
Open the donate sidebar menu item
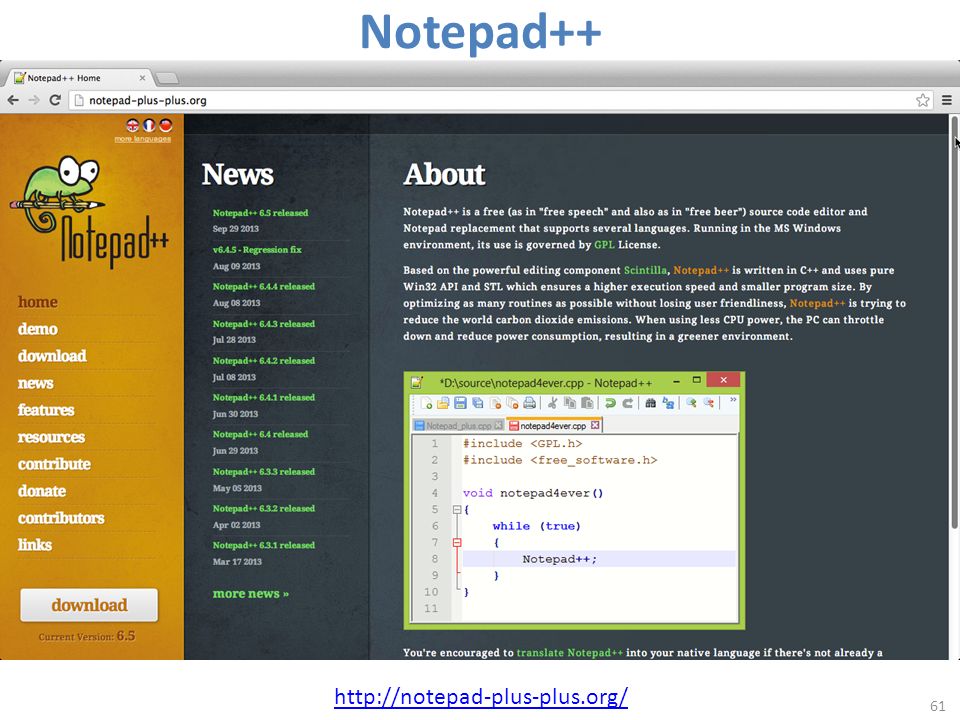pyautogui.click(x=42, y=491)
